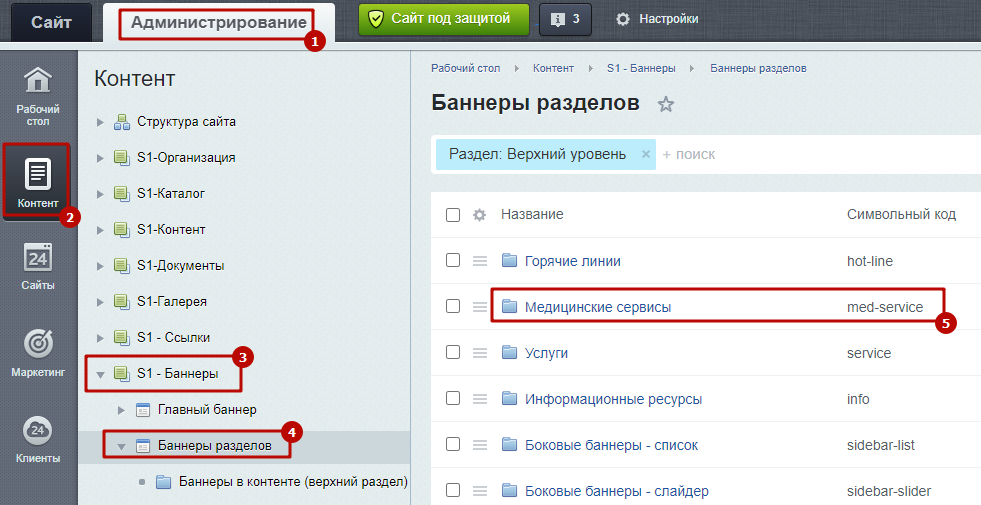Expand the S1-Каталог tree node
The width and height of the screenshot is (981, 505).
[100, 194]
